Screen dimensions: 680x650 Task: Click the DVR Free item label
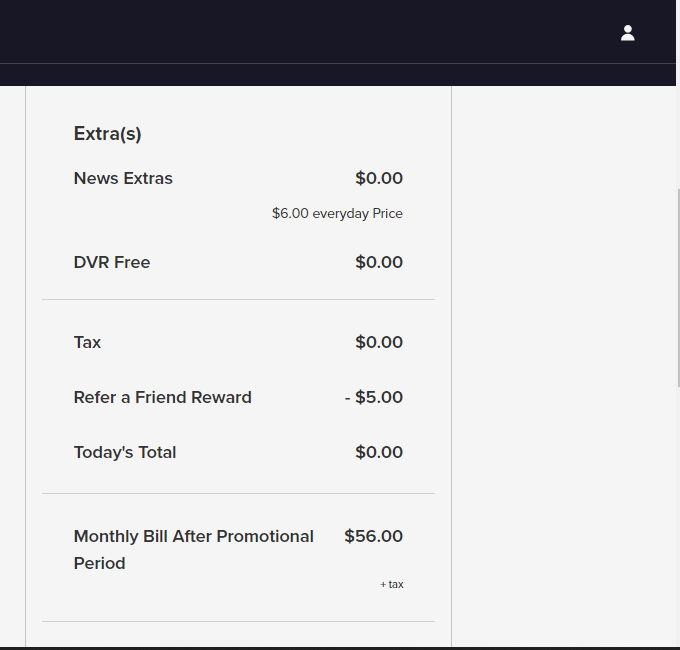[112, 262]
